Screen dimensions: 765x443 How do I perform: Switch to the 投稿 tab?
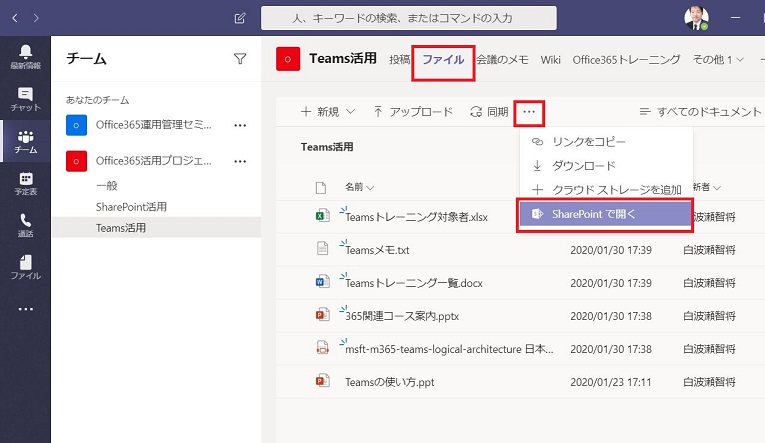pyautogui.click(x=399, y=60)
